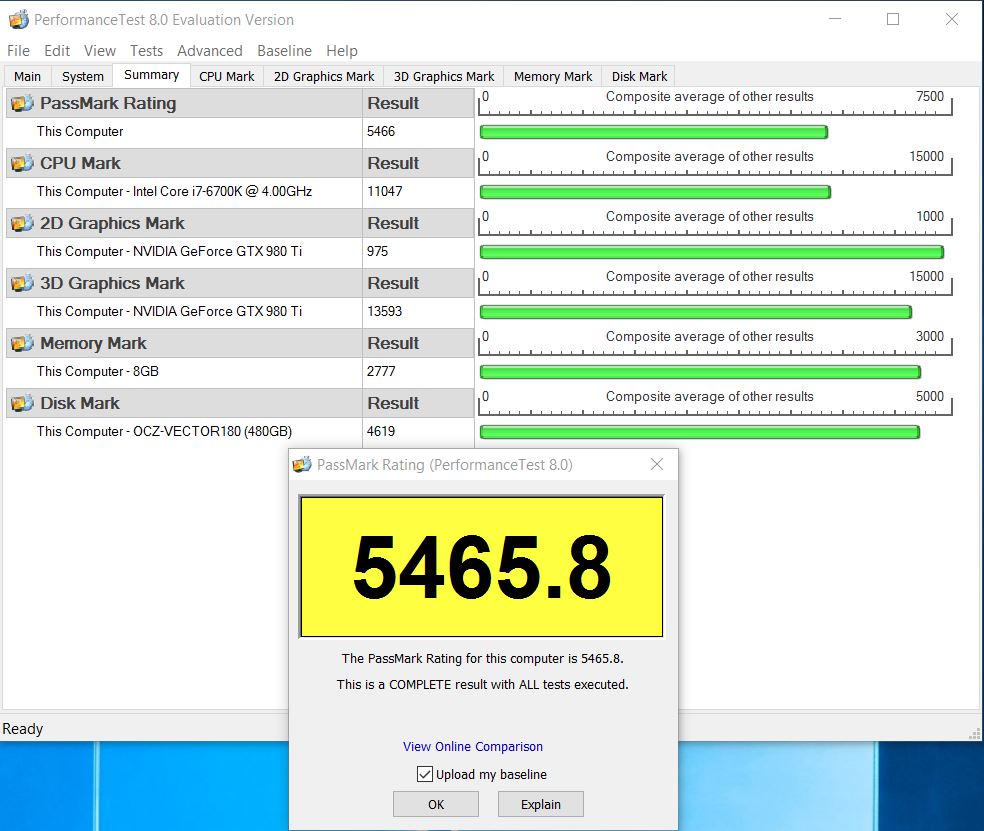Click the 2D Graphics Mark row icon
The image size is (984, 831).
pyautogui.click(x=22, y=224)
